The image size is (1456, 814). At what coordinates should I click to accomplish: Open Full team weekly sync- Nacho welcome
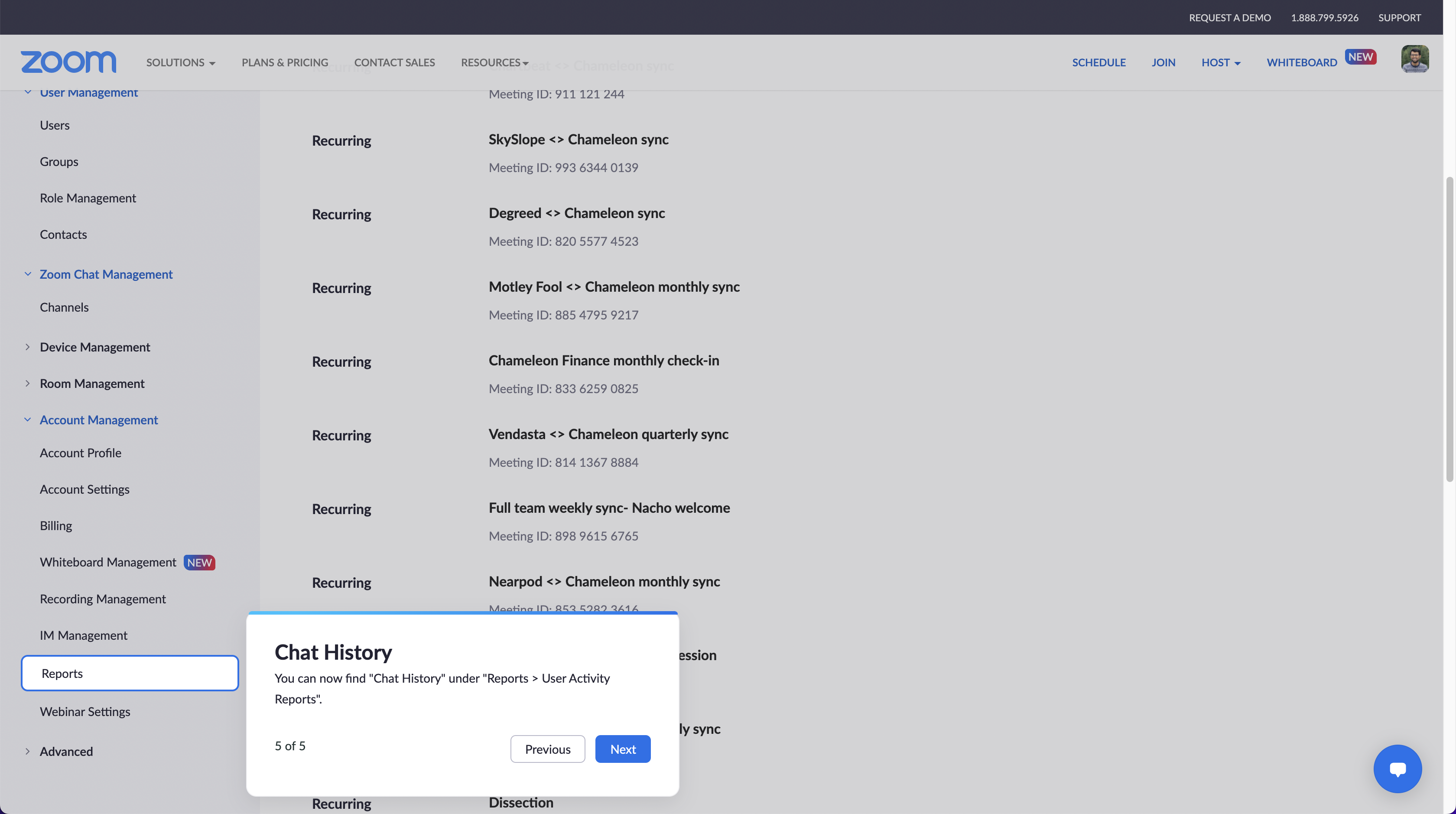(x=609, y=508)
